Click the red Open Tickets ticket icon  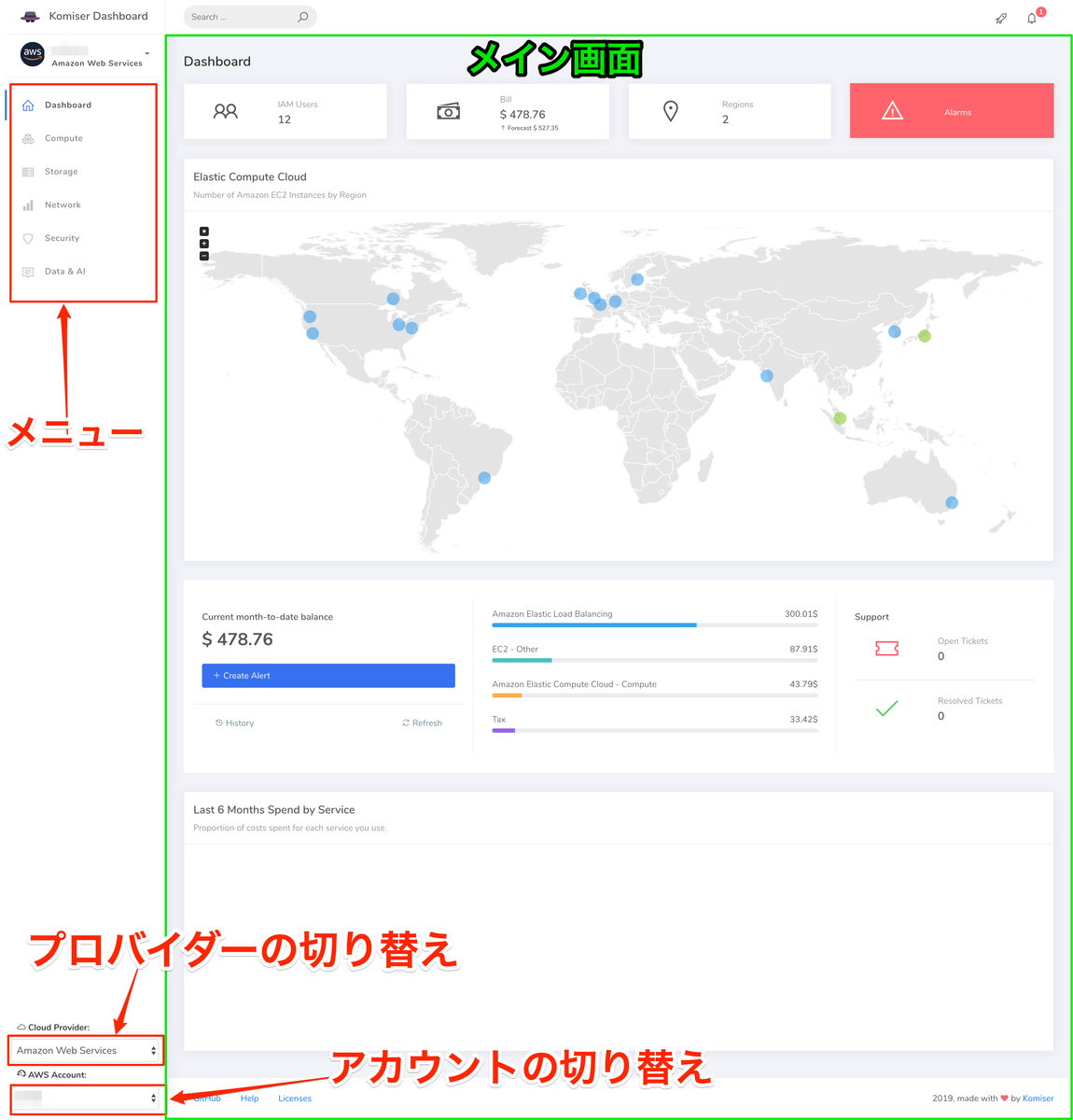[x=887, y=649]
